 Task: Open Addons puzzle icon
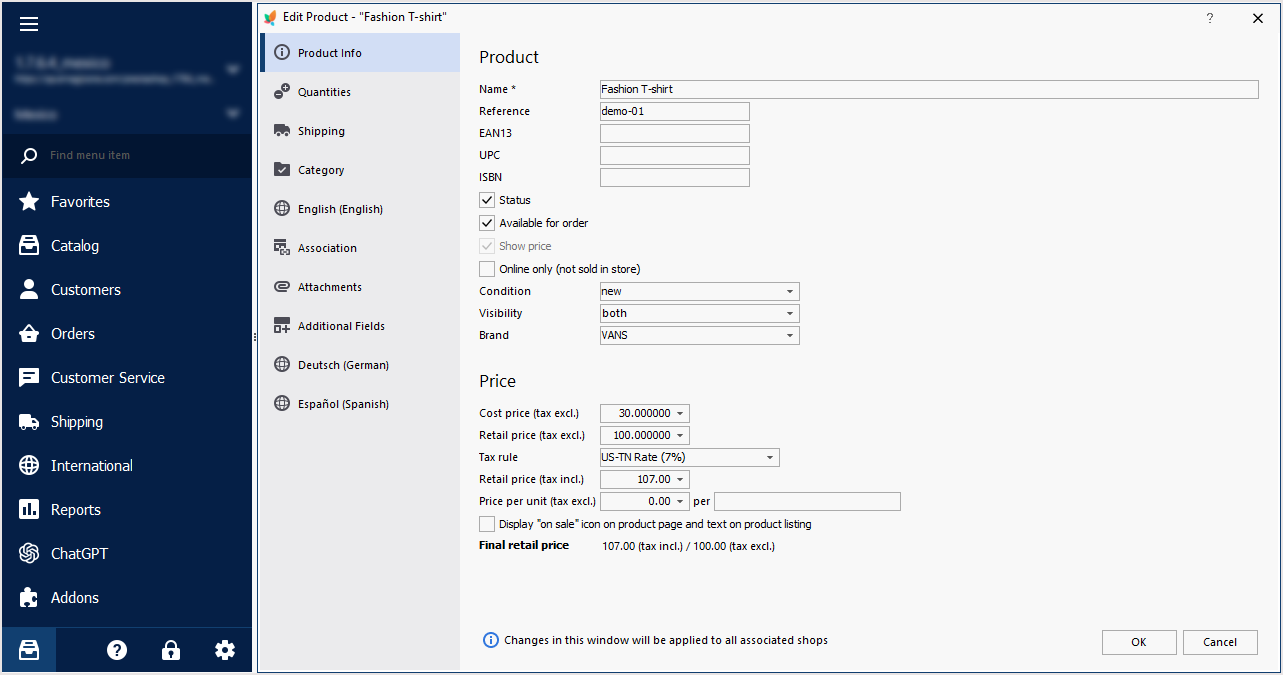[x=29, y=597]
